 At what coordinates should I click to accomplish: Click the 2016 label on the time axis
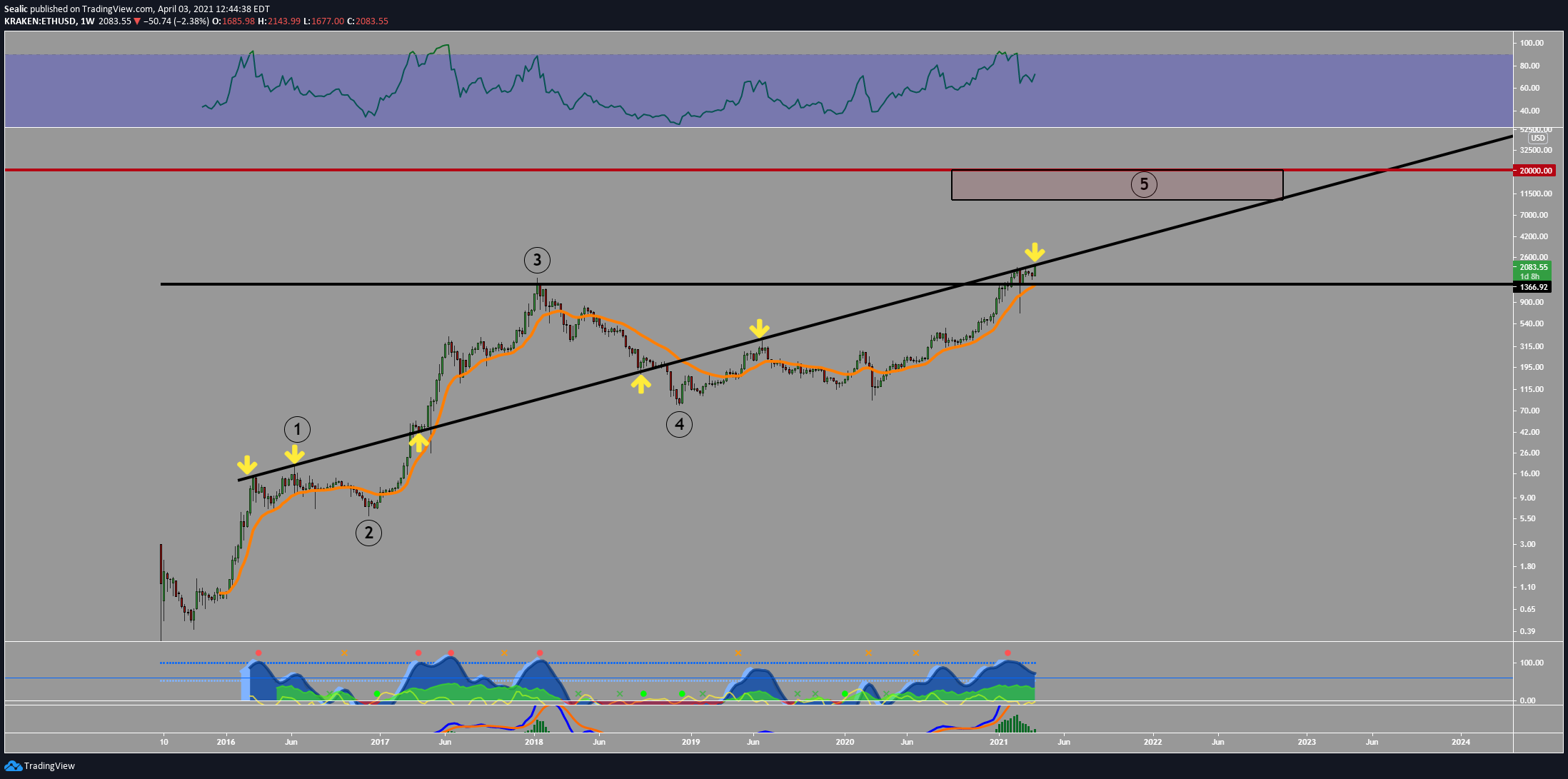[226, 742]
